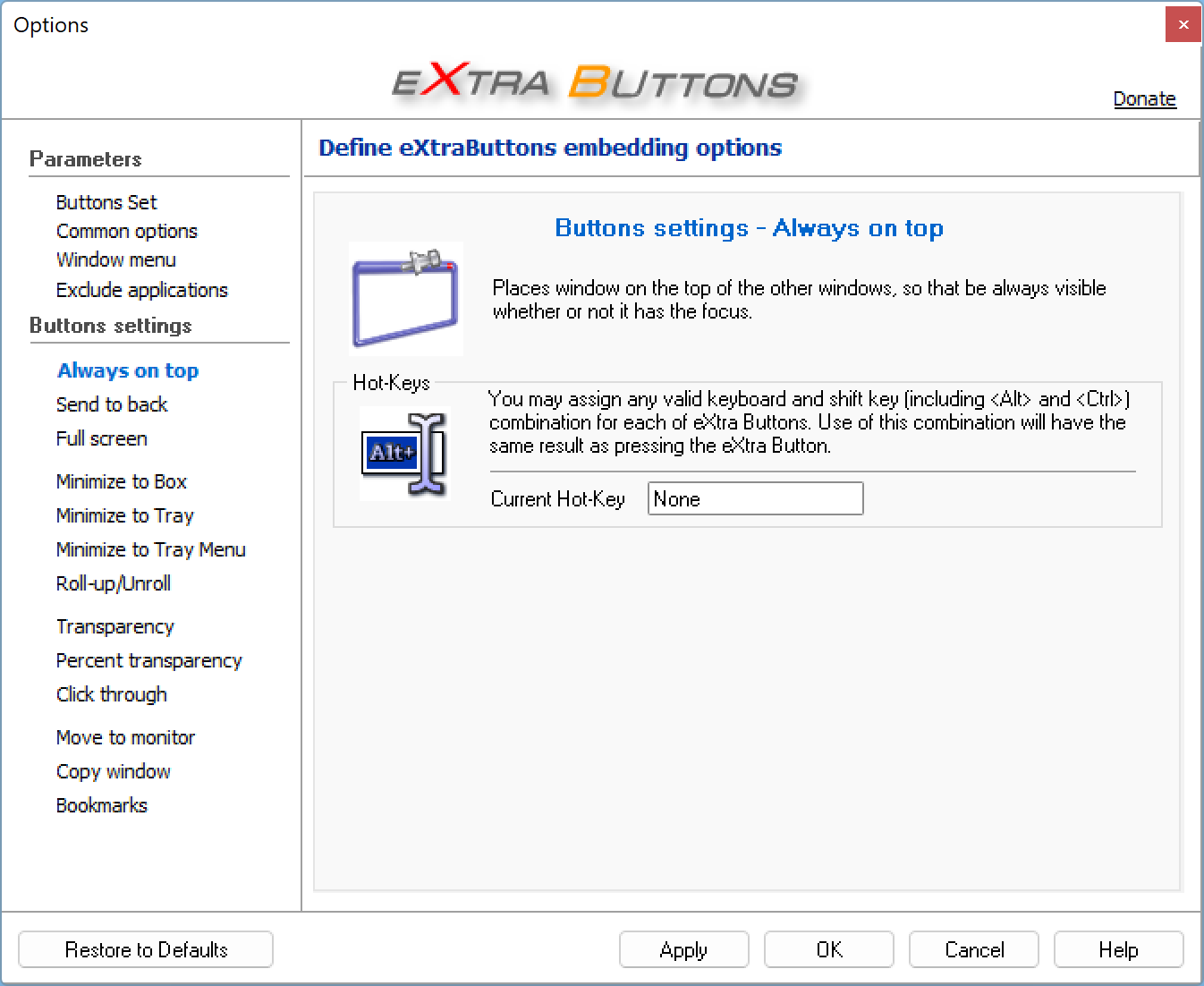Click the Buttons settings section heading
The width and height of the screenshot is (1204, 986).
[111, 326]
